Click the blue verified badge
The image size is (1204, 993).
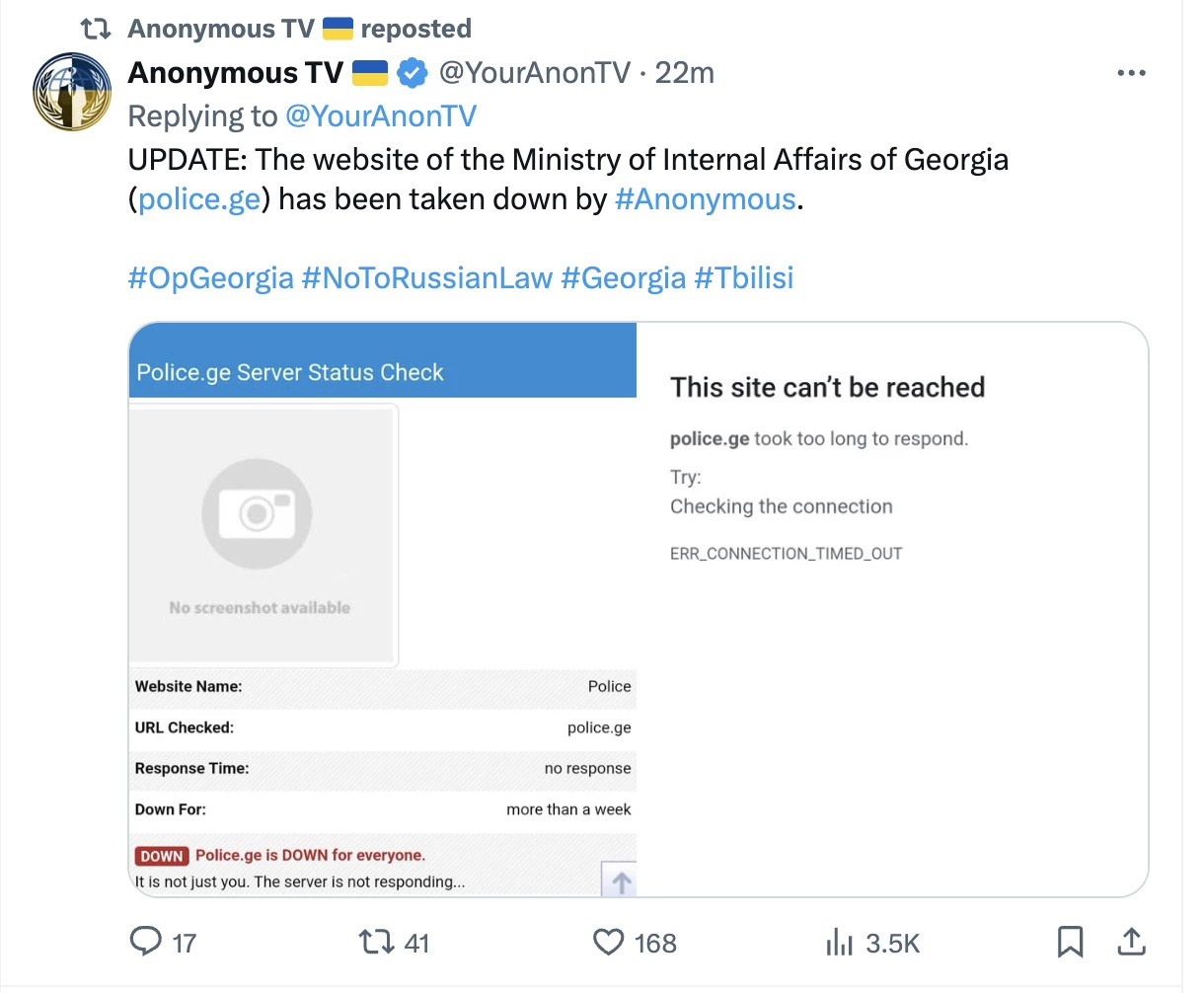[413, 72]
